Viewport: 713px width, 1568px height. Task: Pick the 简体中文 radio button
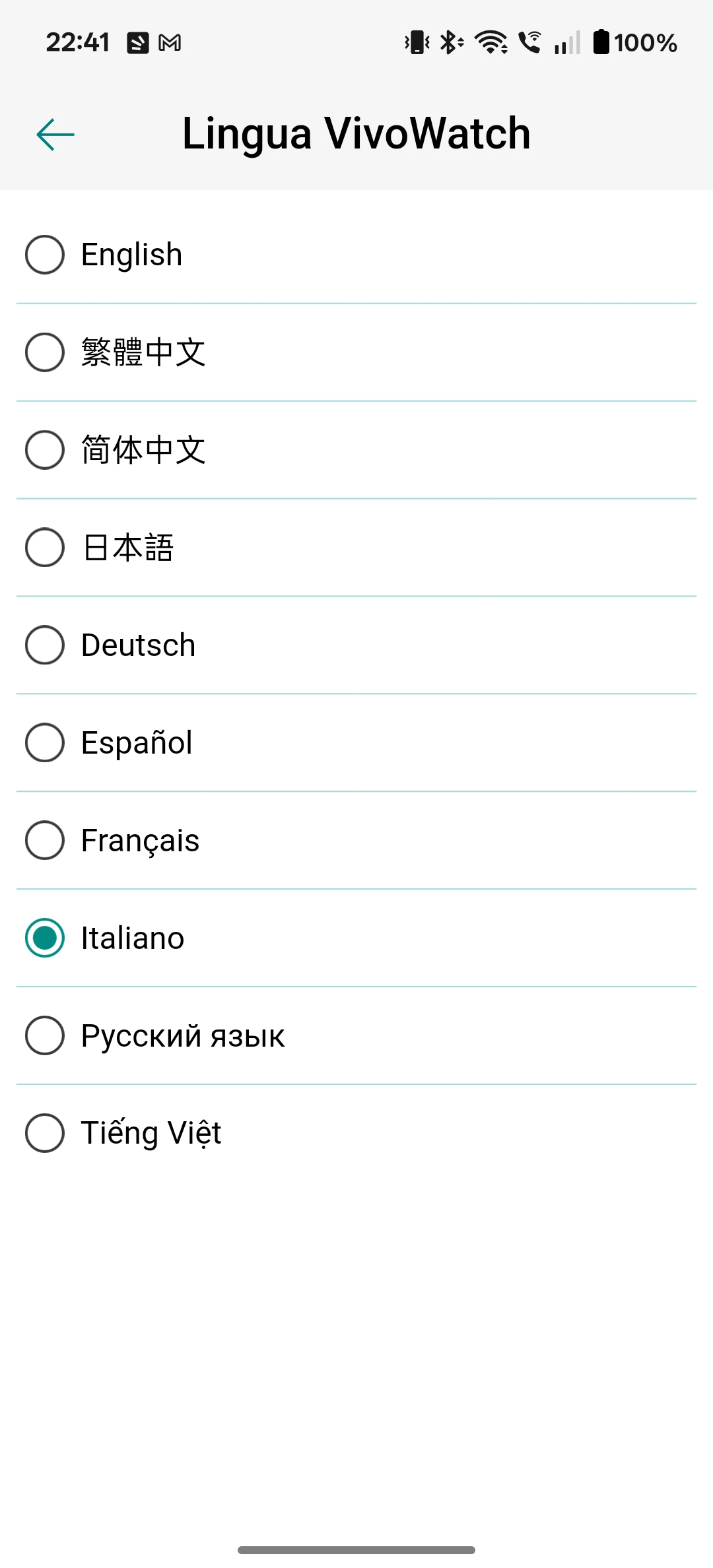45,450
